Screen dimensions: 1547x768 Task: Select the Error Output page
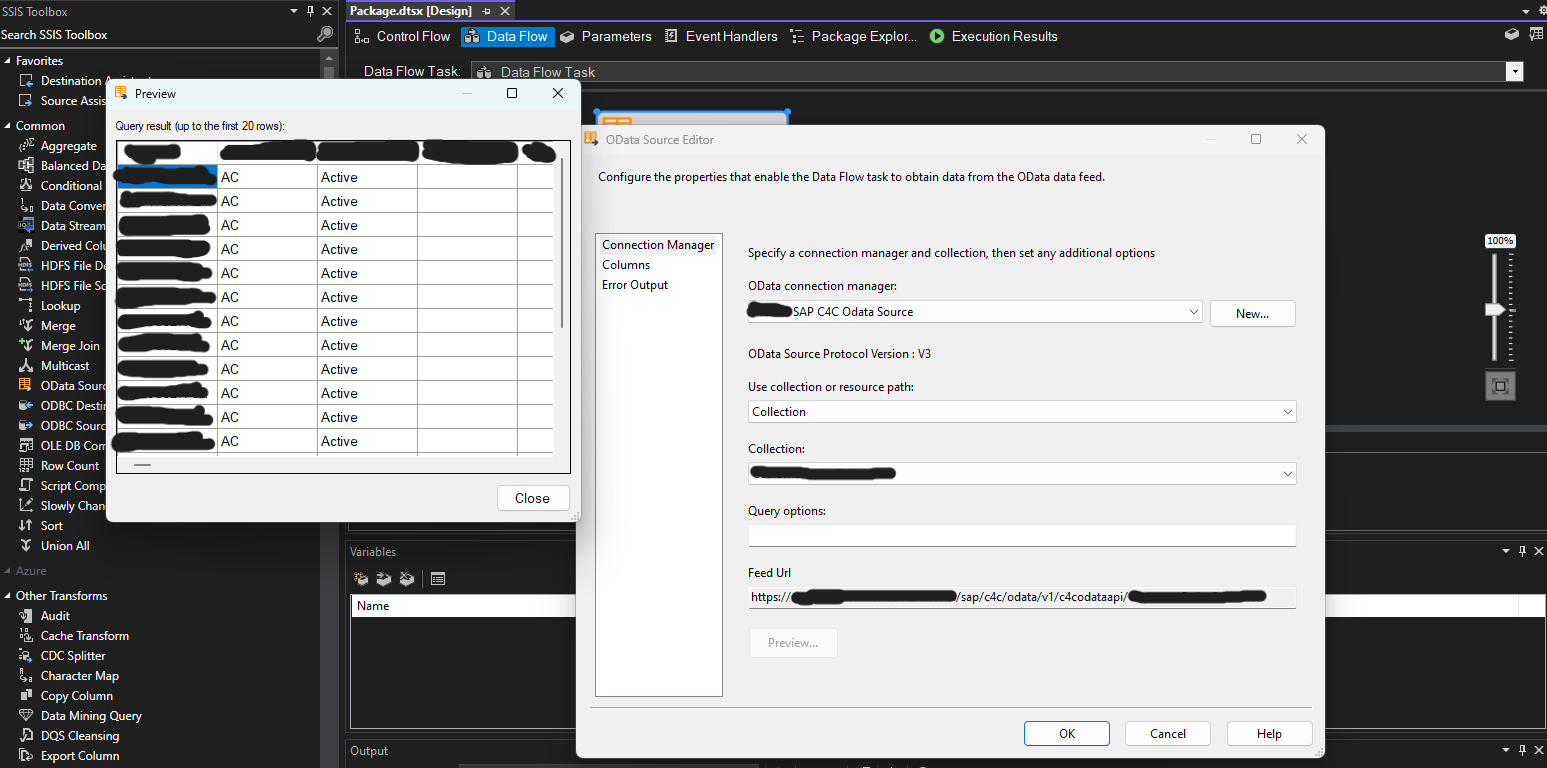[x=635, y=285]
